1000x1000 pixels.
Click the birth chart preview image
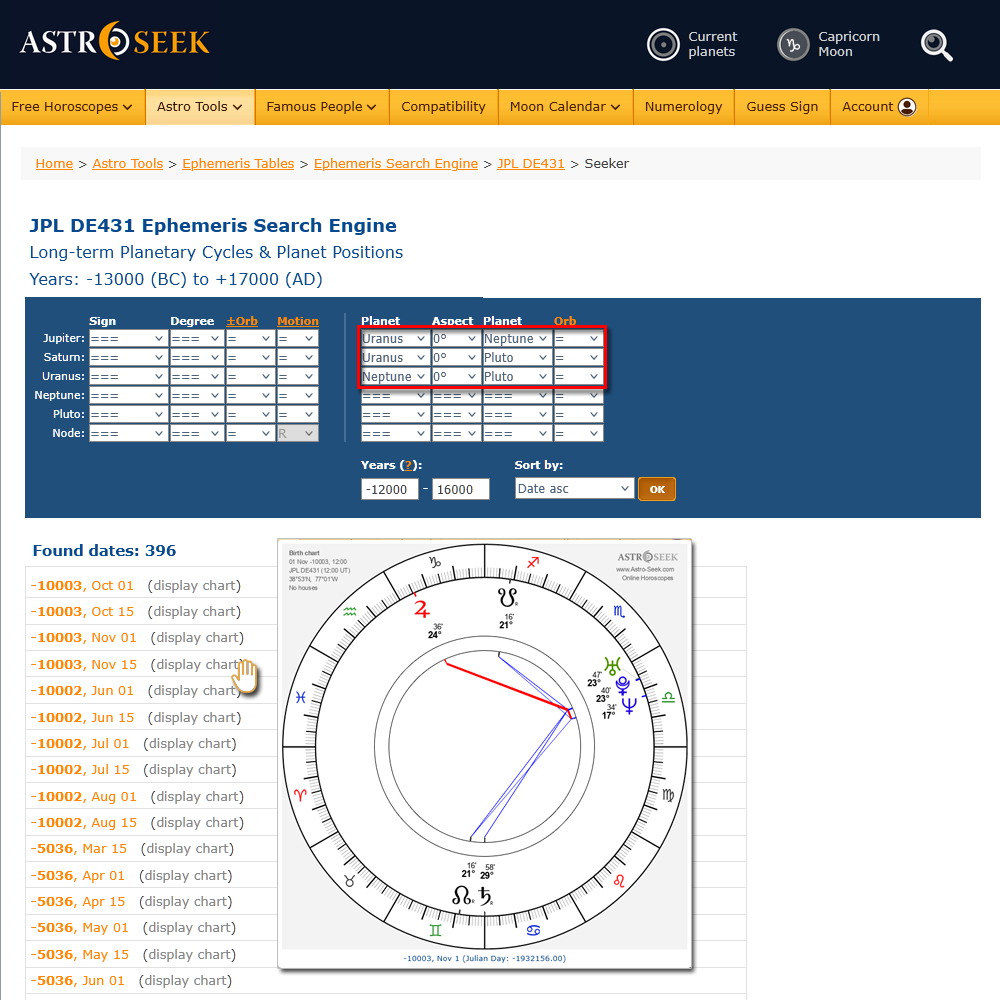[x=485, y=754]
